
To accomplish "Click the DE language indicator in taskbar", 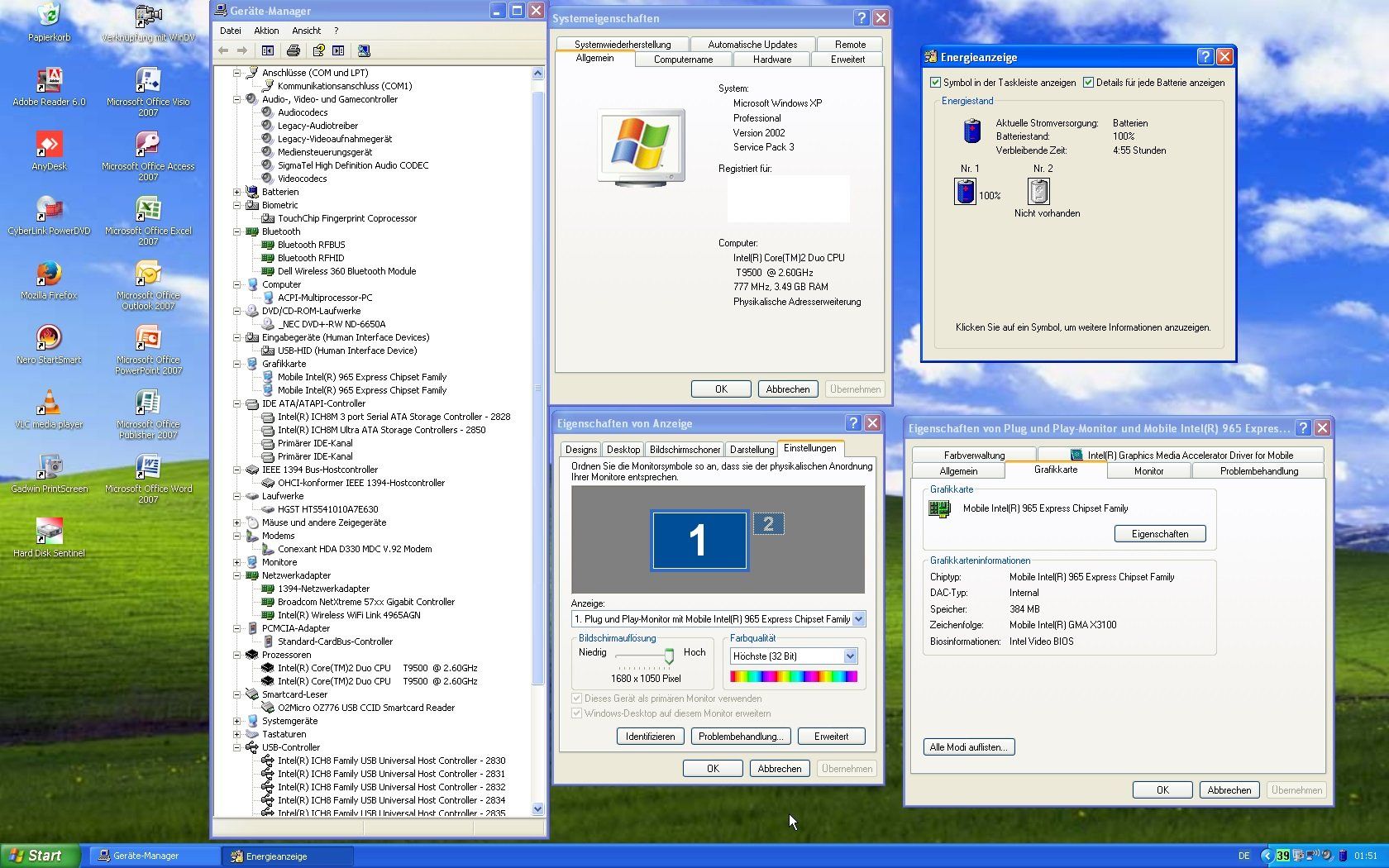I will click(x=1243, y=856).
